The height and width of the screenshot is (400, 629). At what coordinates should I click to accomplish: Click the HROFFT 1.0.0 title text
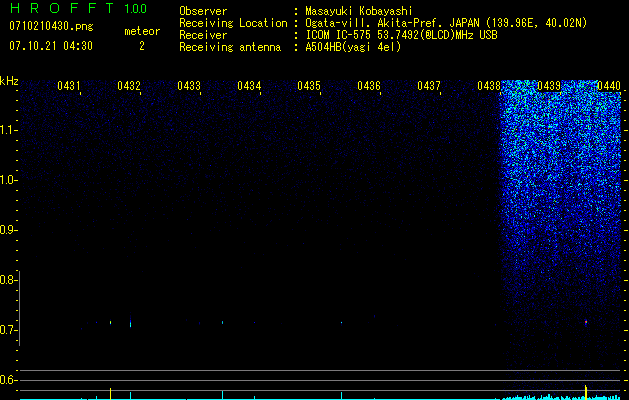pos(78,8)
